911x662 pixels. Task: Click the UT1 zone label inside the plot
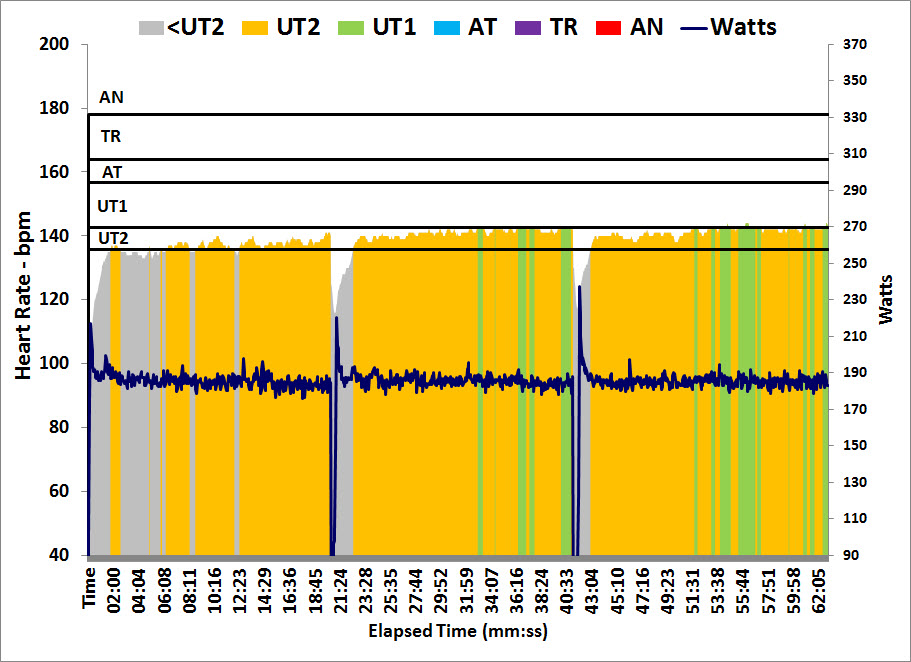(112, 206)
